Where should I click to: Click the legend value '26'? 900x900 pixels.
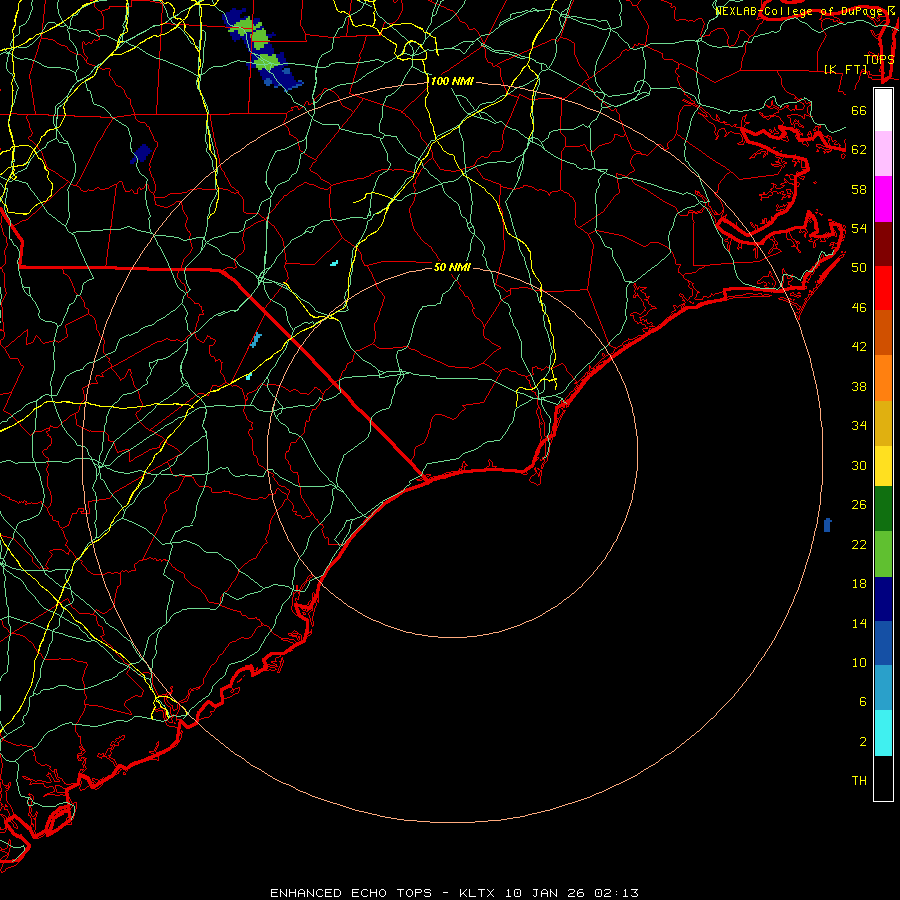(x=859, y=505)
